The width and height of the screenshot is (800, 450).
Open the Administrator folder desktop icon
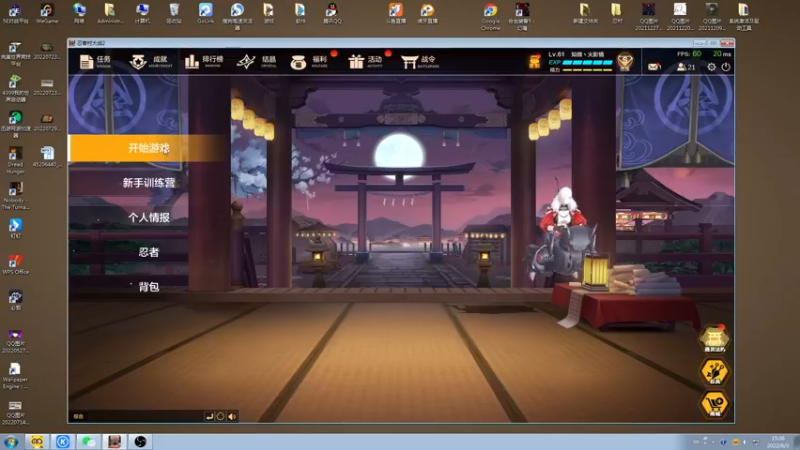pos(110,14)
